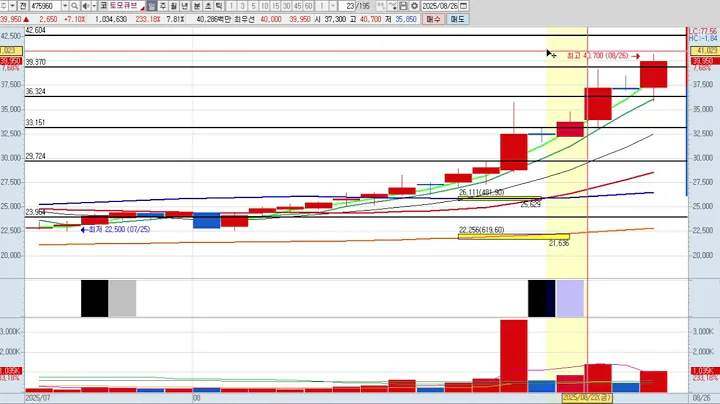Image resolution: width=720 pixels, height=404 pixels.
Task: Open the calendar date picker icon
Action: pyautogui.click(x=463, y=6)
